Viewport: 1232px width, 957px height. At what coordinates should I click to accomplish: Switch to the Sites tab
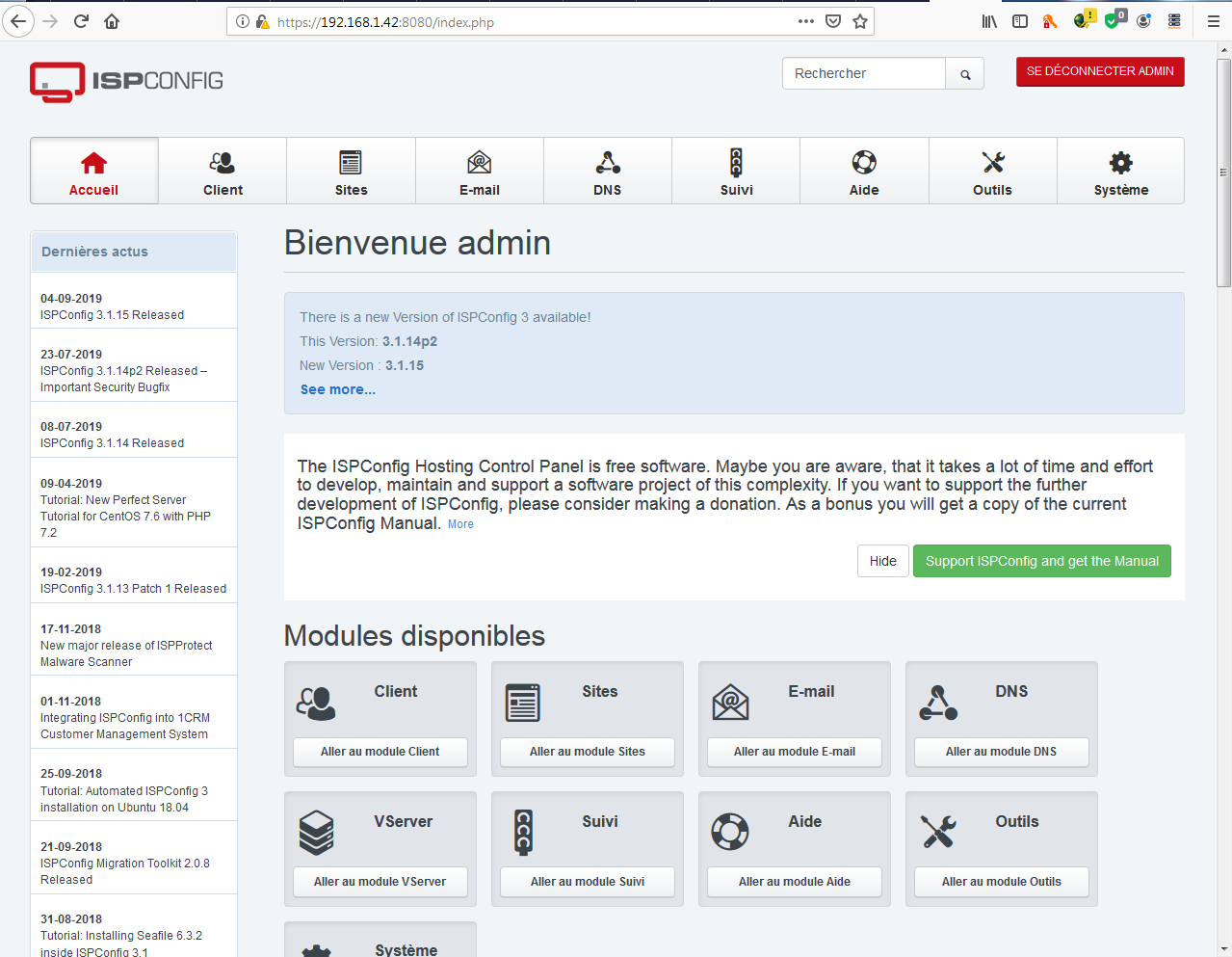click(x=351, y=171)
